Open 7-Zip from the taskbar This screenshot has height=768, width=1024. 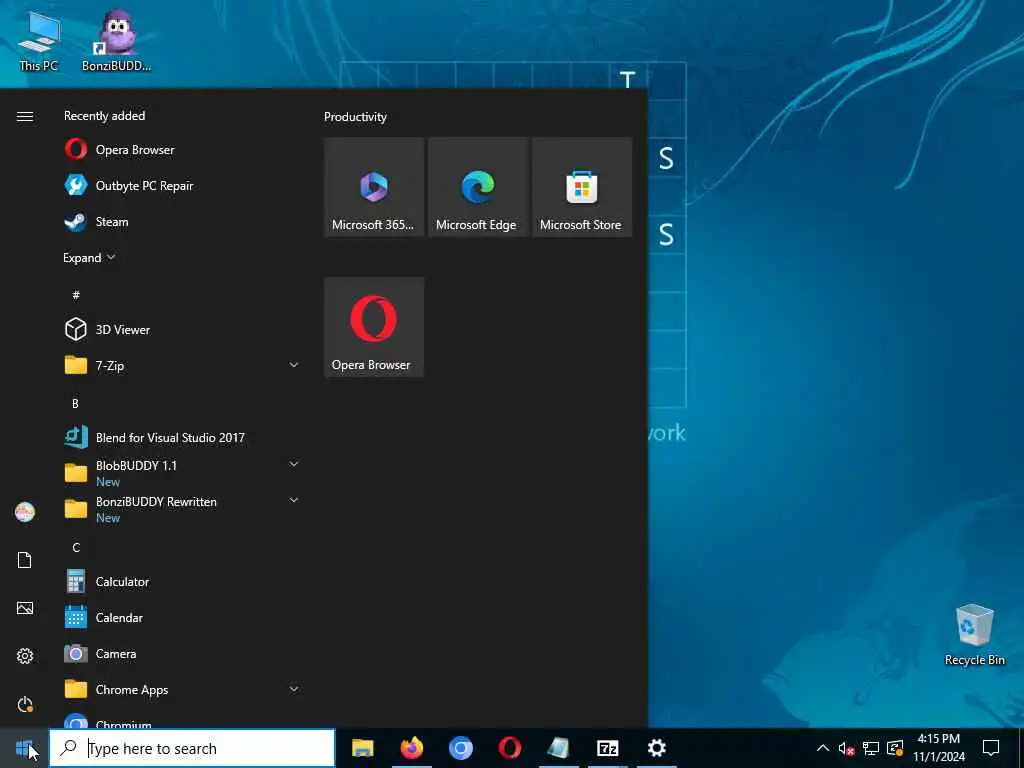point(607,748)
